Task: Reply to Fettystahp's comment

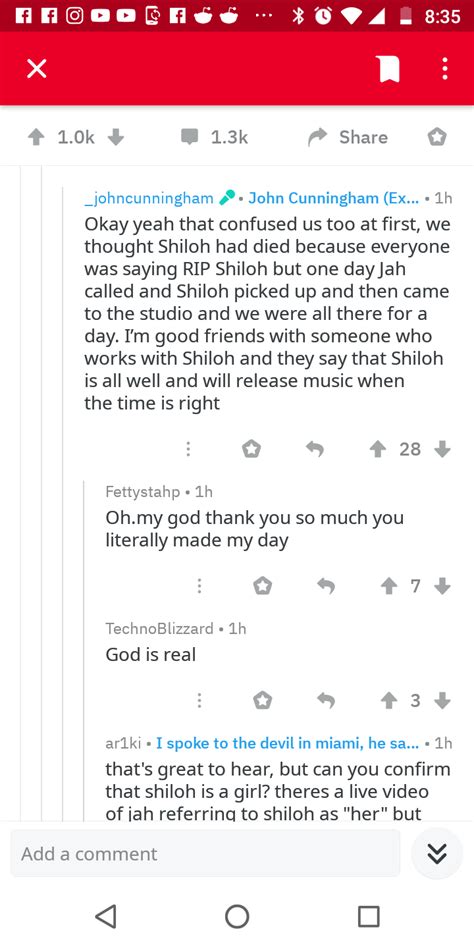Action: click(326, 585)
